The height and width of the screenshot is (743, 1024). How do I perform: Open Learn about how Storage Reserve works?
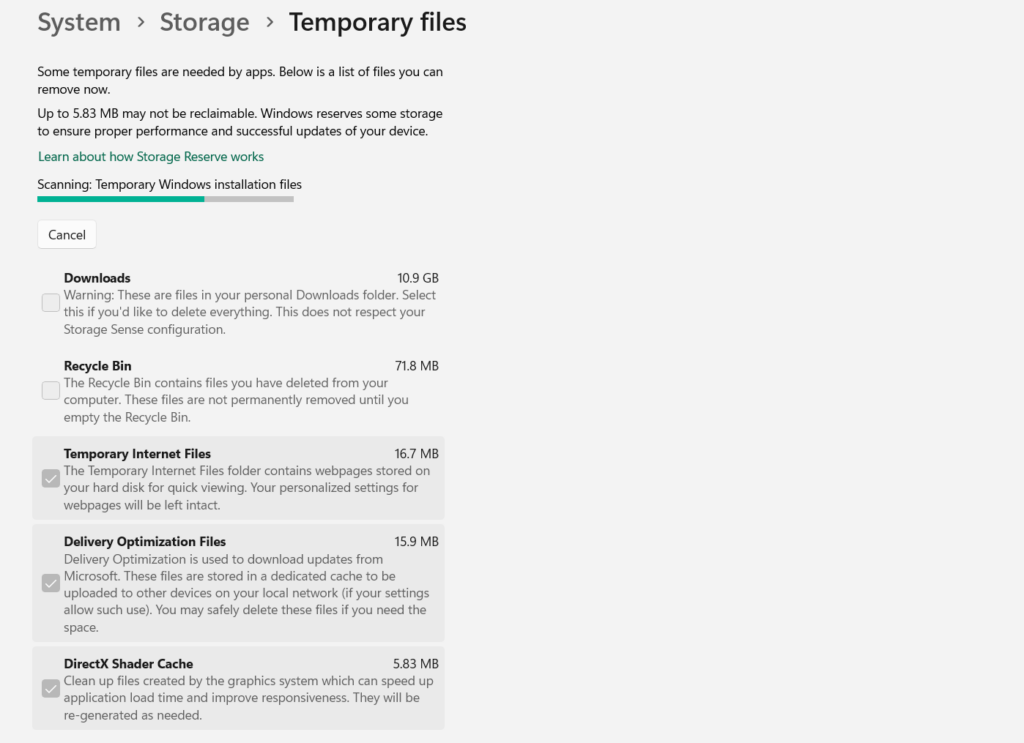[x=151, y=157]
